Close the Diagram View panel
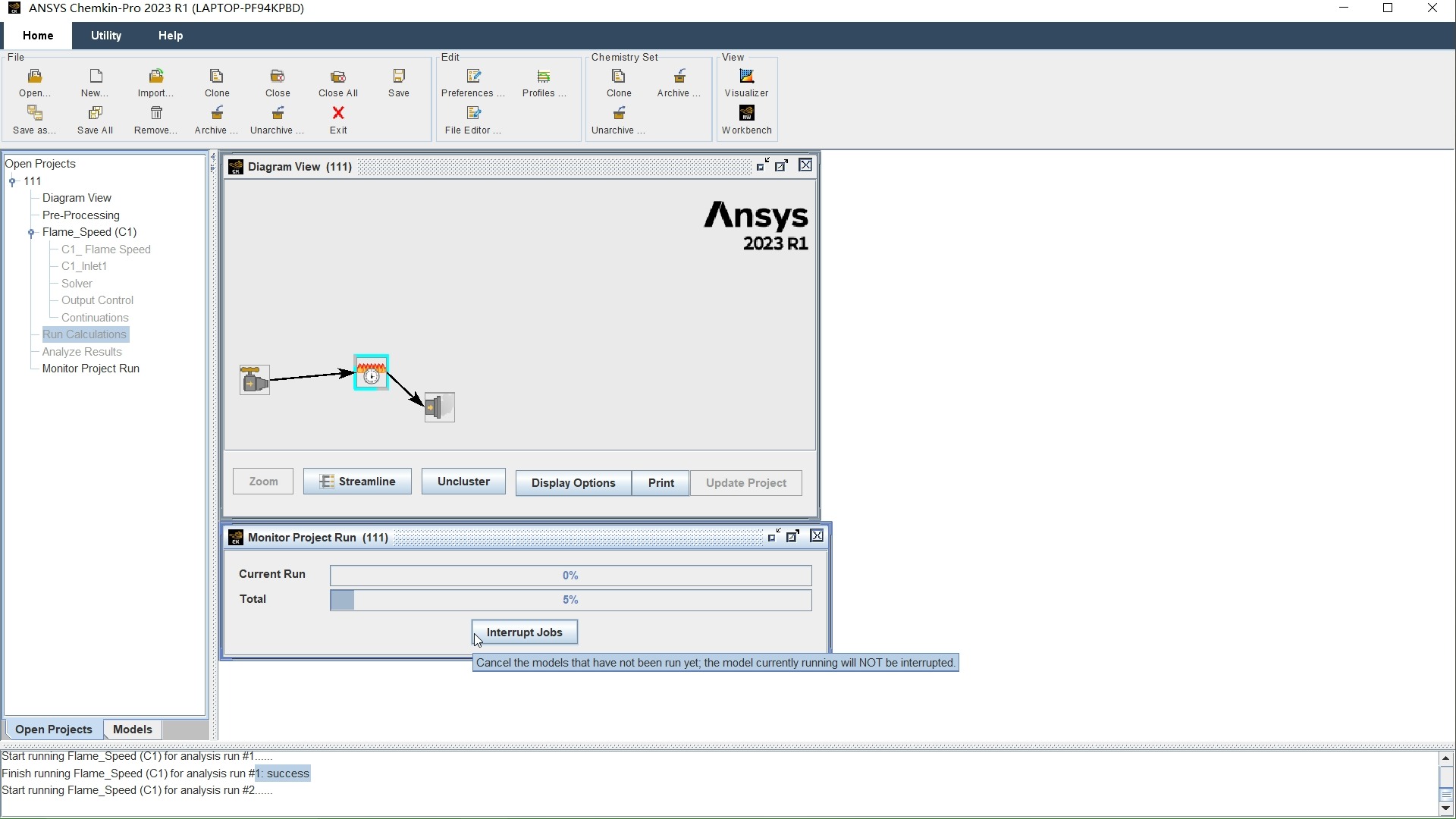 coord(805,165)
